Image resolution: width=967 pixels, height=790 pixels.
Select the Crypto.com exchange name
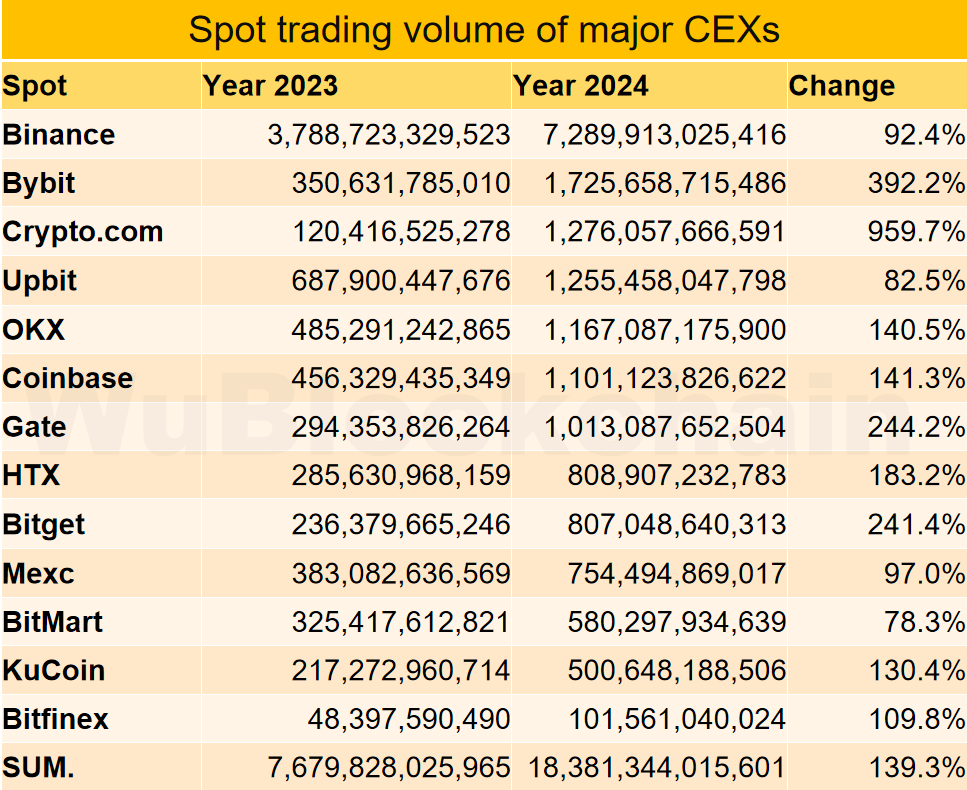(x=83, y=232)
